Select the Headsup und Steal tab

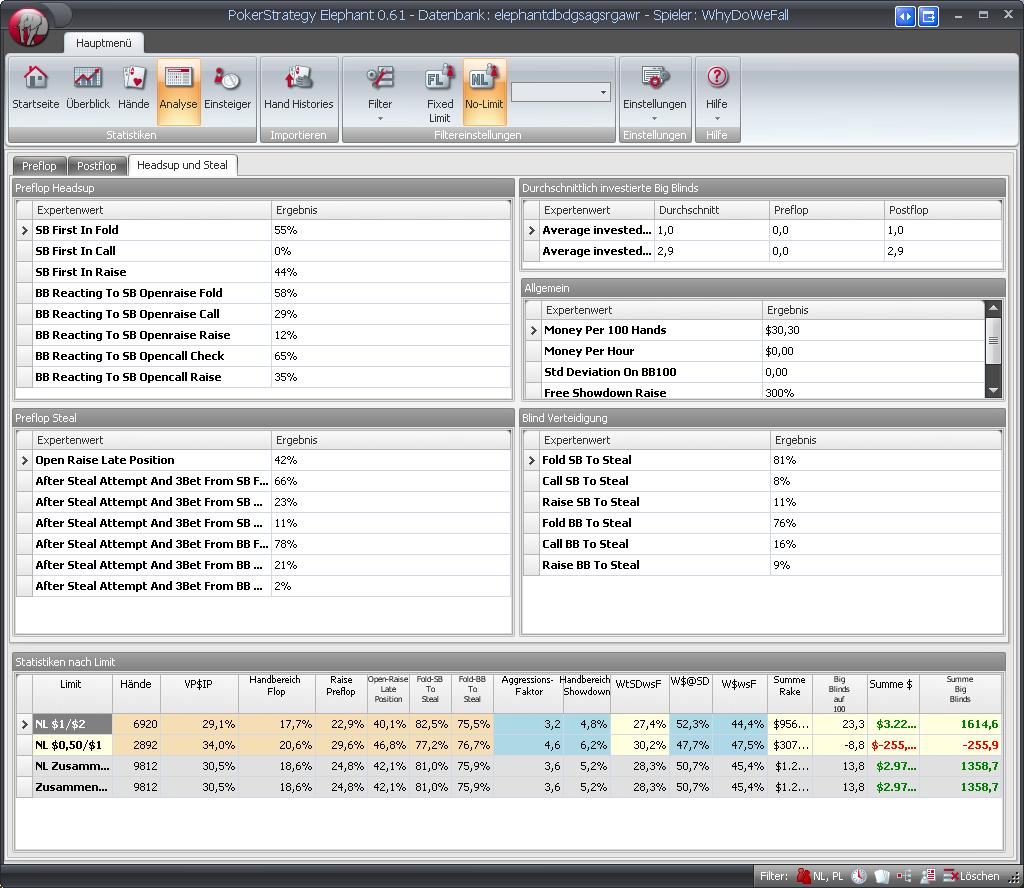coord(182,165)
